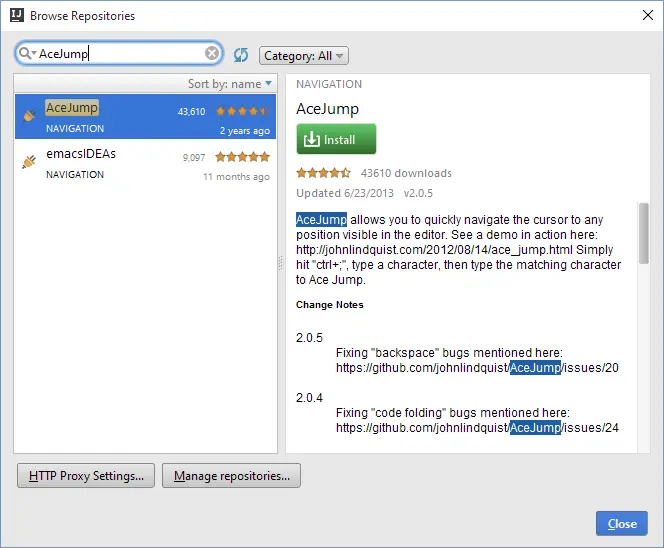Click NAVIGATION label under emacsIDEAs
Viewport: 664px width, 548px height.
click(x=75, y=174)
